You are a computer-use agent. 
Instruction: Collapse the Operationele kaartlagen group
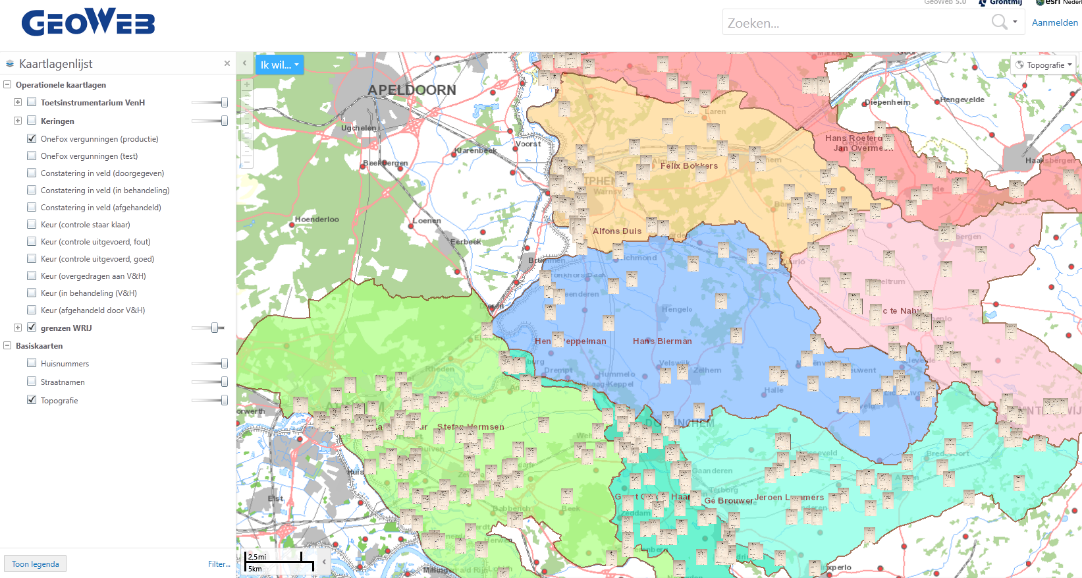[8, 85]
